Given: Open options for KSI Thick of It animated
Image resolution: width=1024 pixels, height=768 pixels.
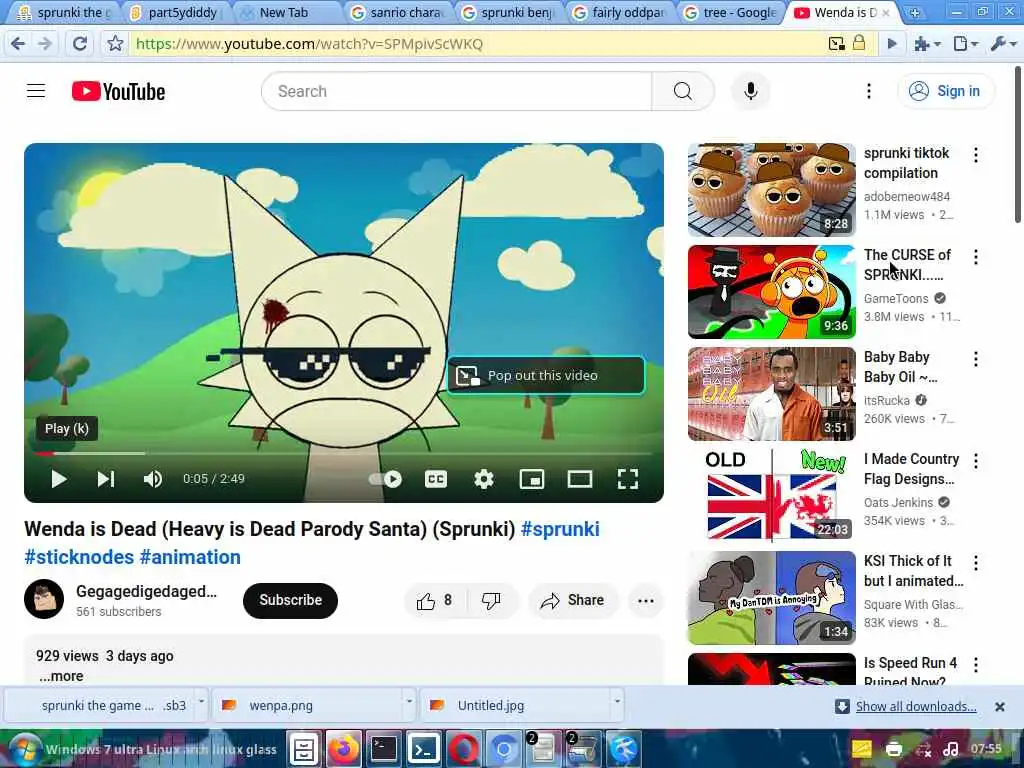Looking at the screenshot, I should point(976,562).
